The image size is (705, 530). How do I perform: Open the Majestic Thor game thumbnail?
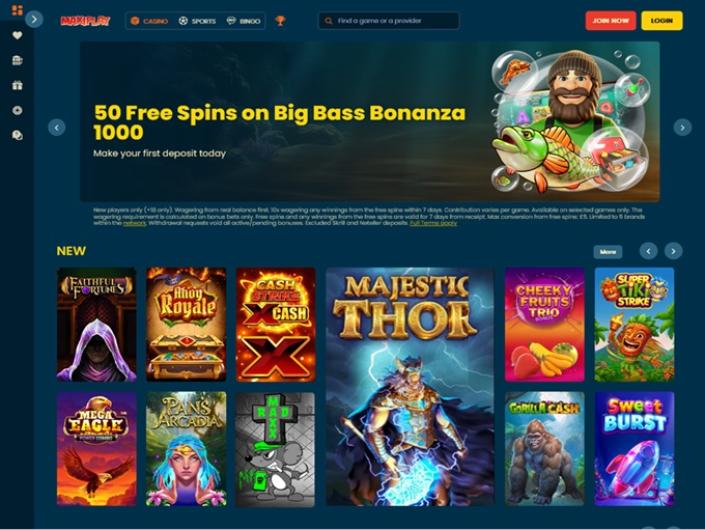[410, 387]
